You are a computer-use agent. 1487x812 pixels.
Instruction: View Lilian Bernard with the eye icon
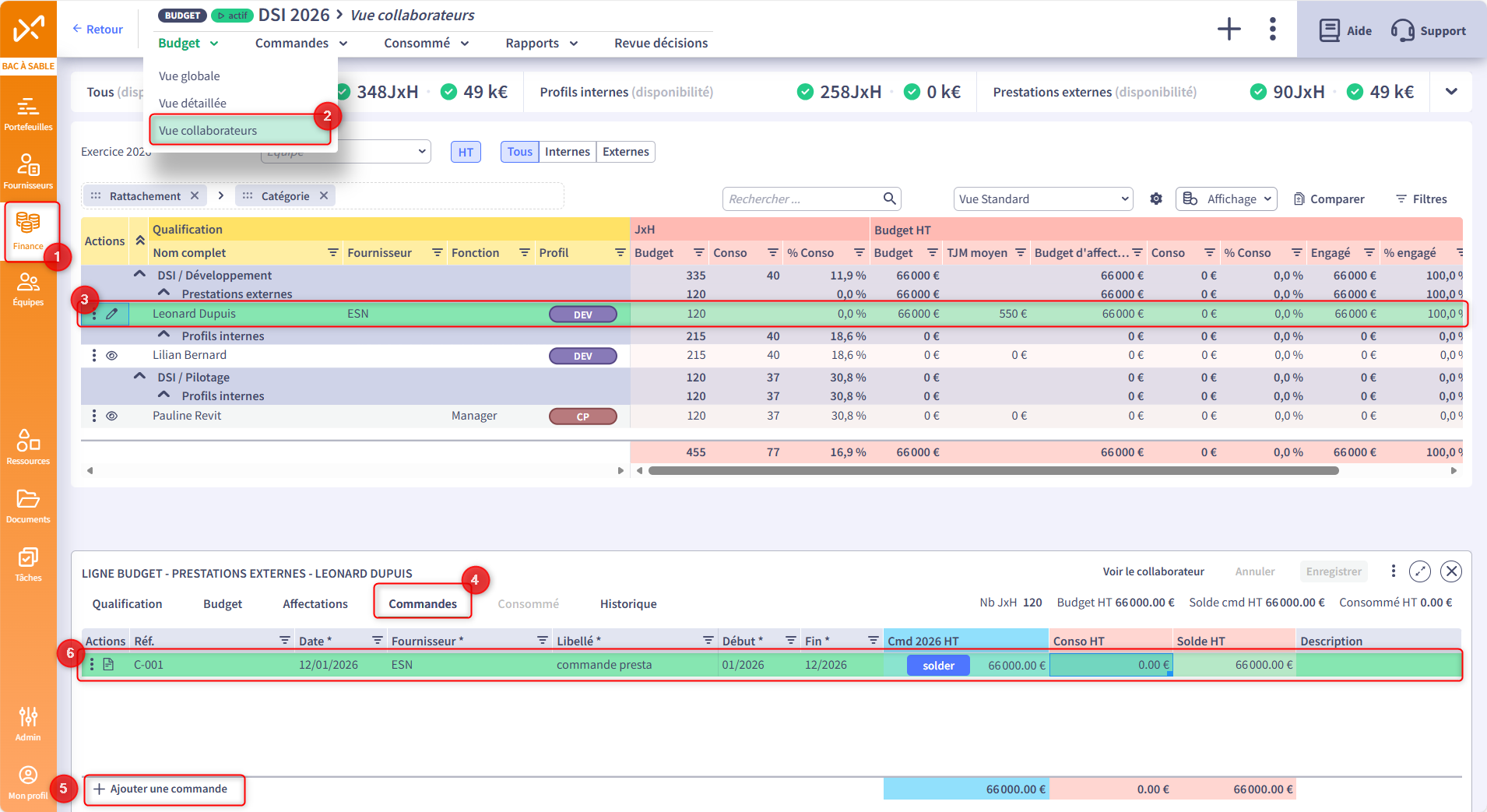click(x=112, y=356)
